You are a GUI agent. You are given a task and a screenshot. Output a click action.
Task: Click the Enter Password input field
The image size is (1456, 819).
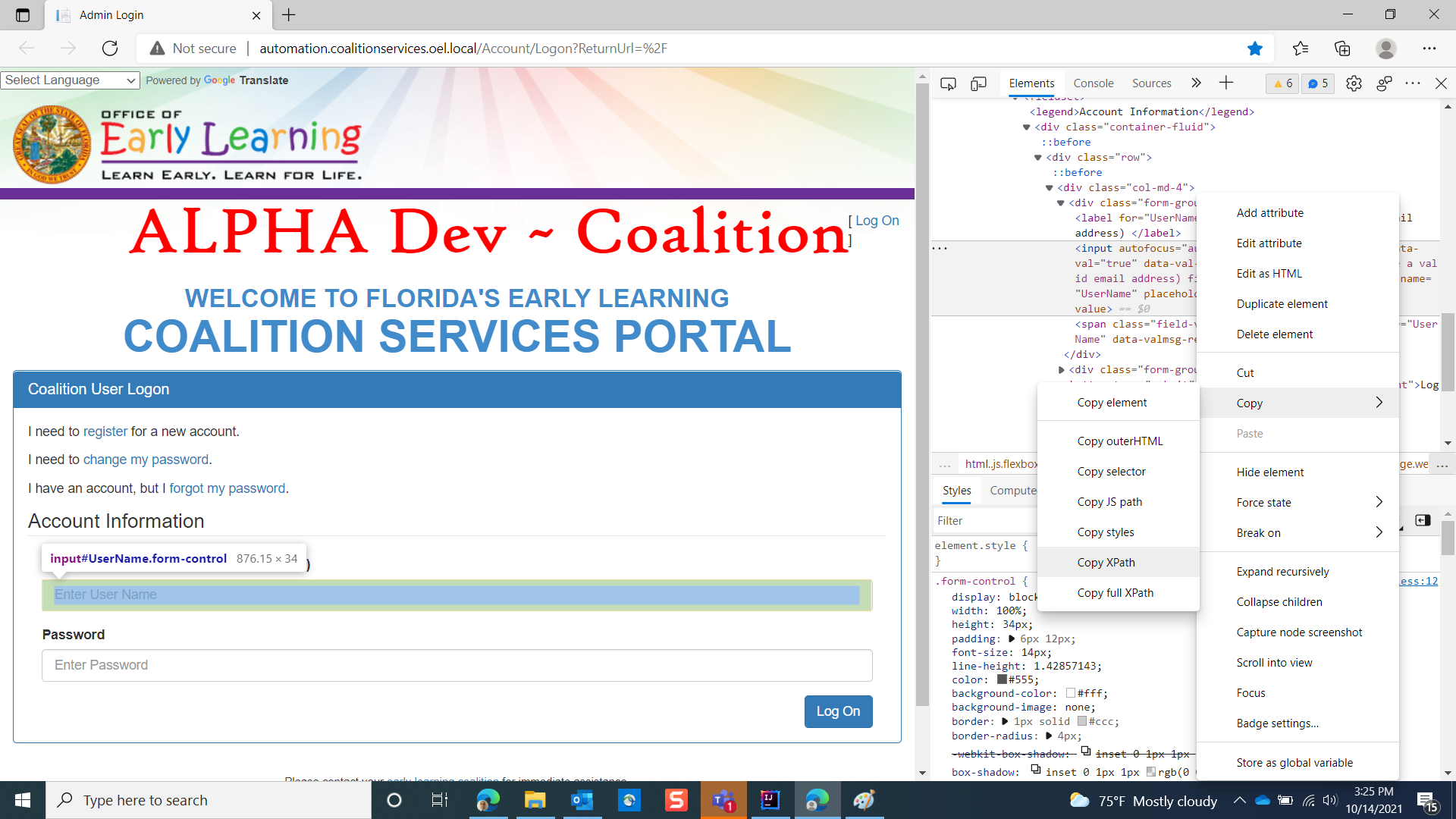tap(457, 665)
